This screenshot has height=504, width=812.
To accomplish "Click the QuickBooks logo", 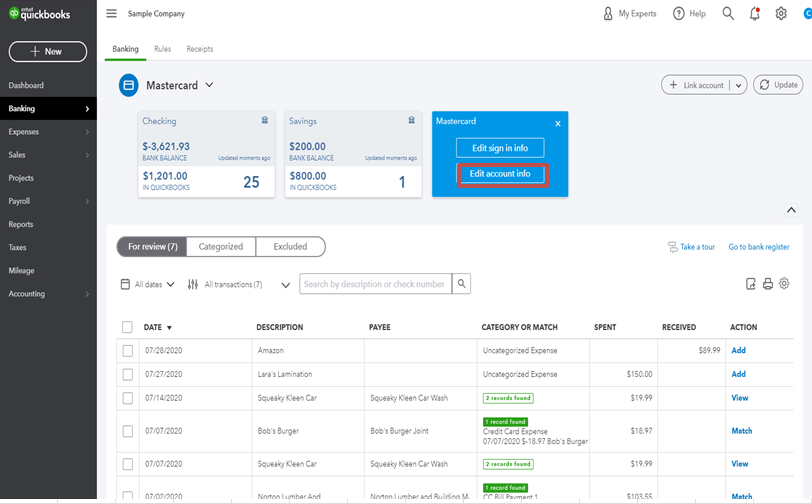I will (39, 13).
